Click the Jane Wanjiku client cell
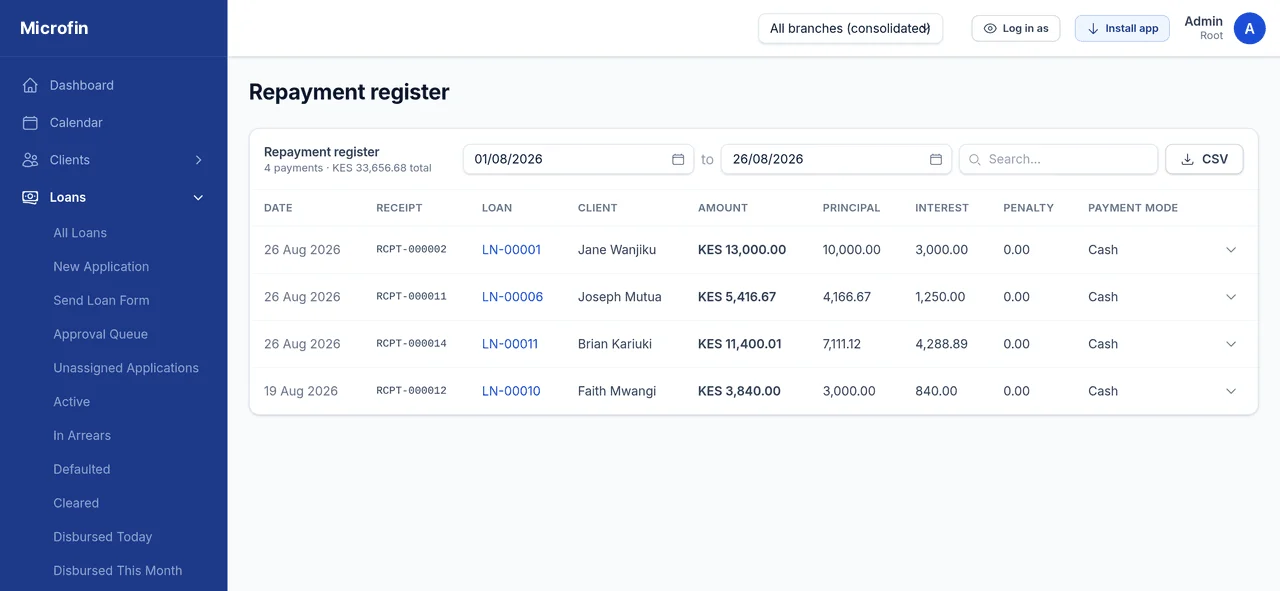The image size is (1280, 591). click(x=617, y=250)
